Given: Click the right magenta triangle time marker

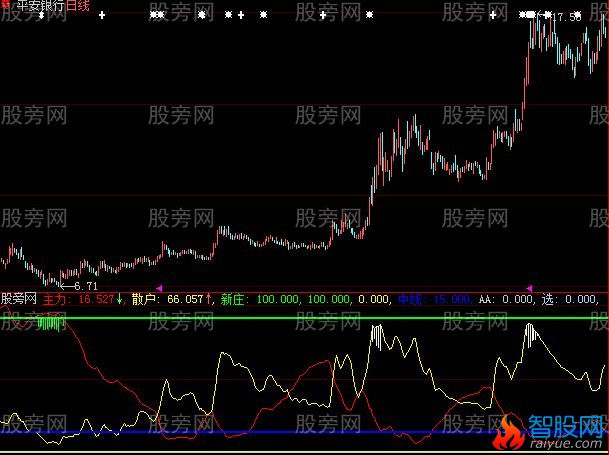Looking at the screenshot, I should pyautogui.click(x=529, y=288).
